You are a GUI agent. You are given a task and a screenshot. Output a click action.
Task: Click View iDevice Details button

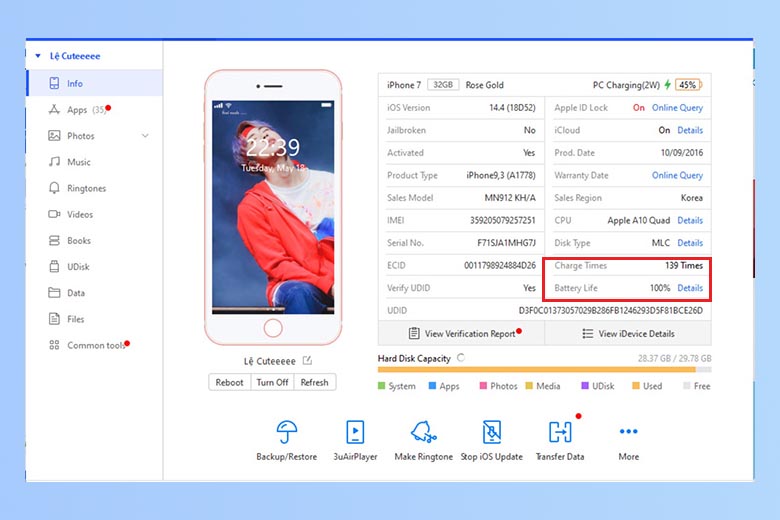628,334
